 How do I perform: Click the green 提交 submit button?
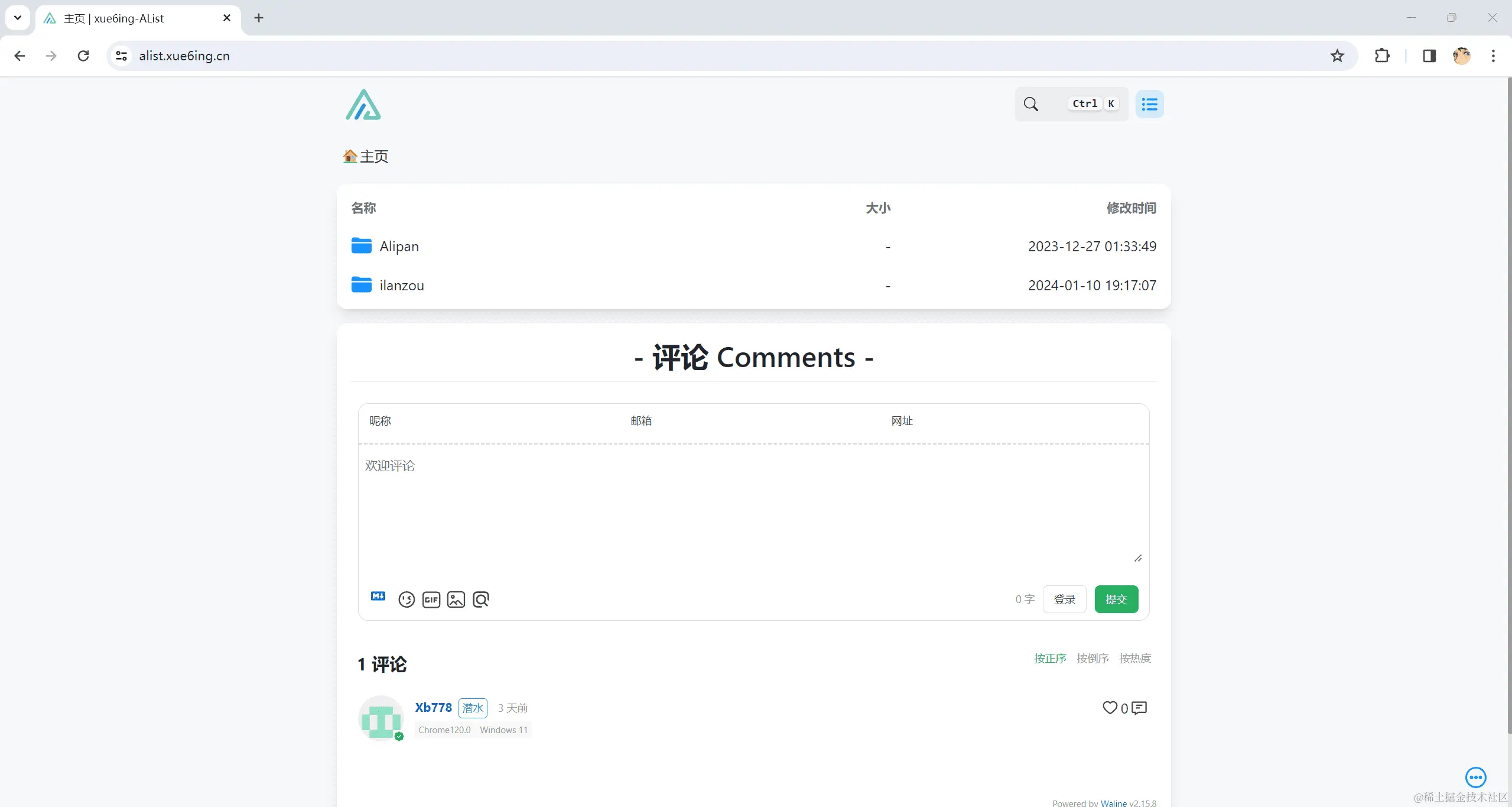pos(1116,599)
